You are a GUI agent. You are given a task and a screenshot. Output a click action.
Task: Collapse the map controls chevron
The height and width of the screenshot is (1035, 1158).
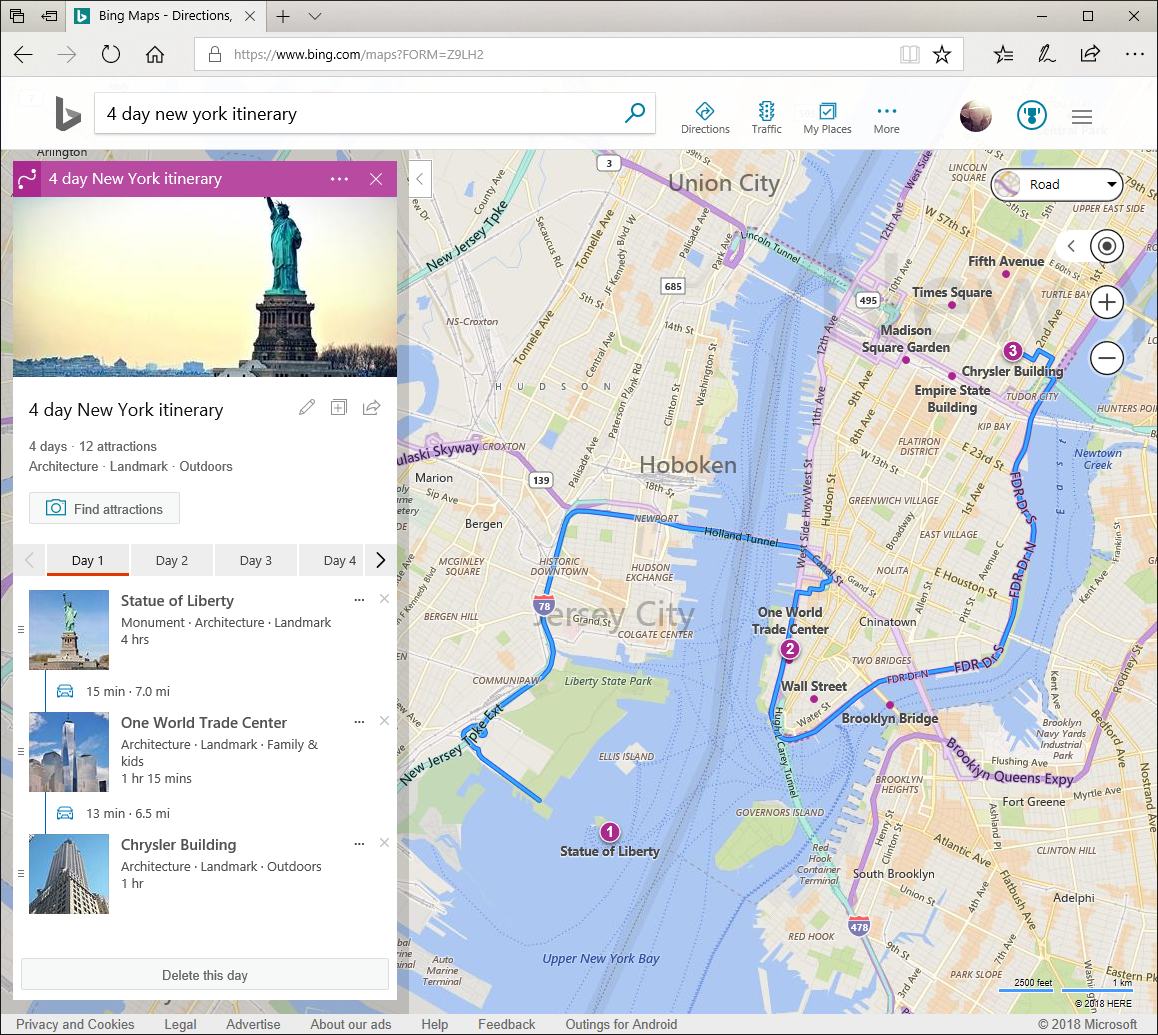point(1072,246)
